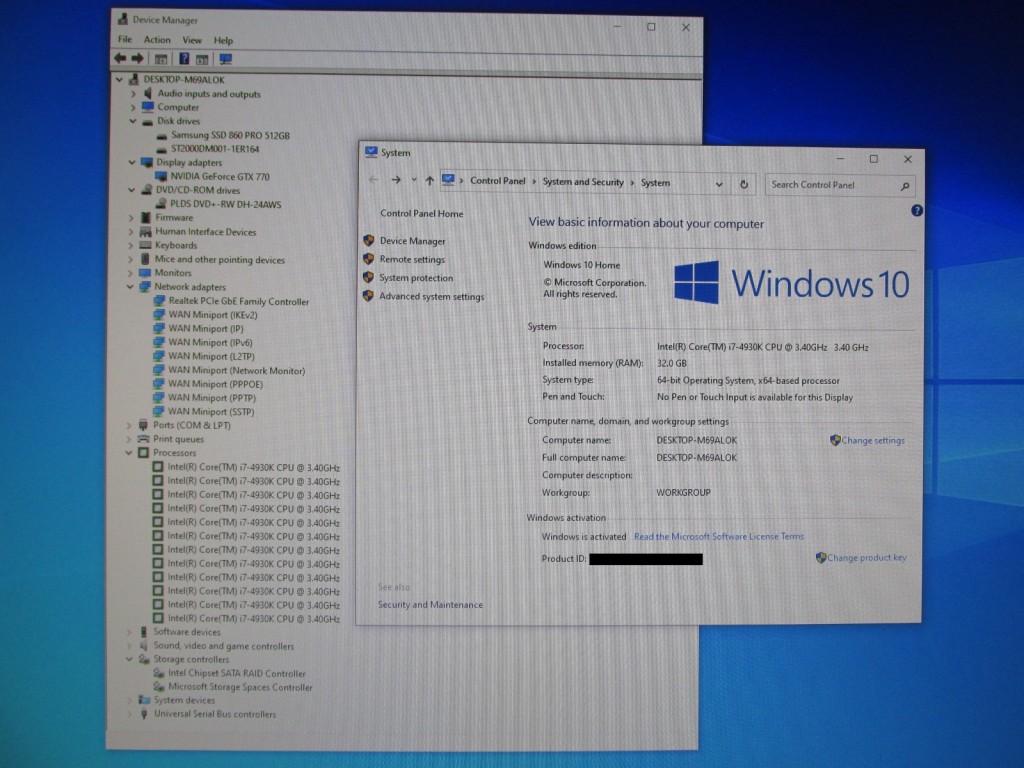Select WAN Miniport (Network Monitor) entry
The image size is (1024, 768).
[x=236, y=370]
